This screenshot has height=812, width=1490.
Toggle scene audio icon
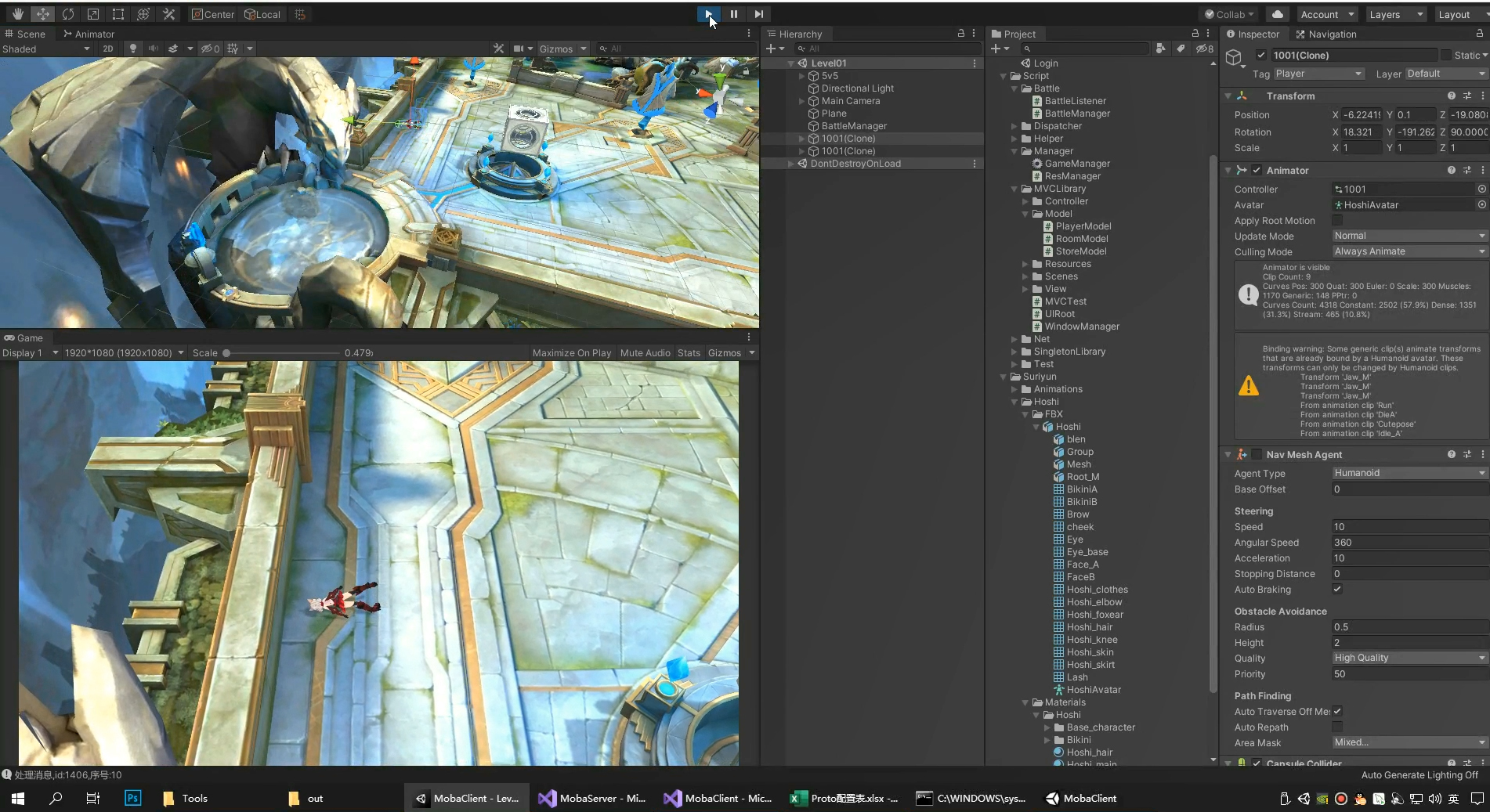coord(153,49)
